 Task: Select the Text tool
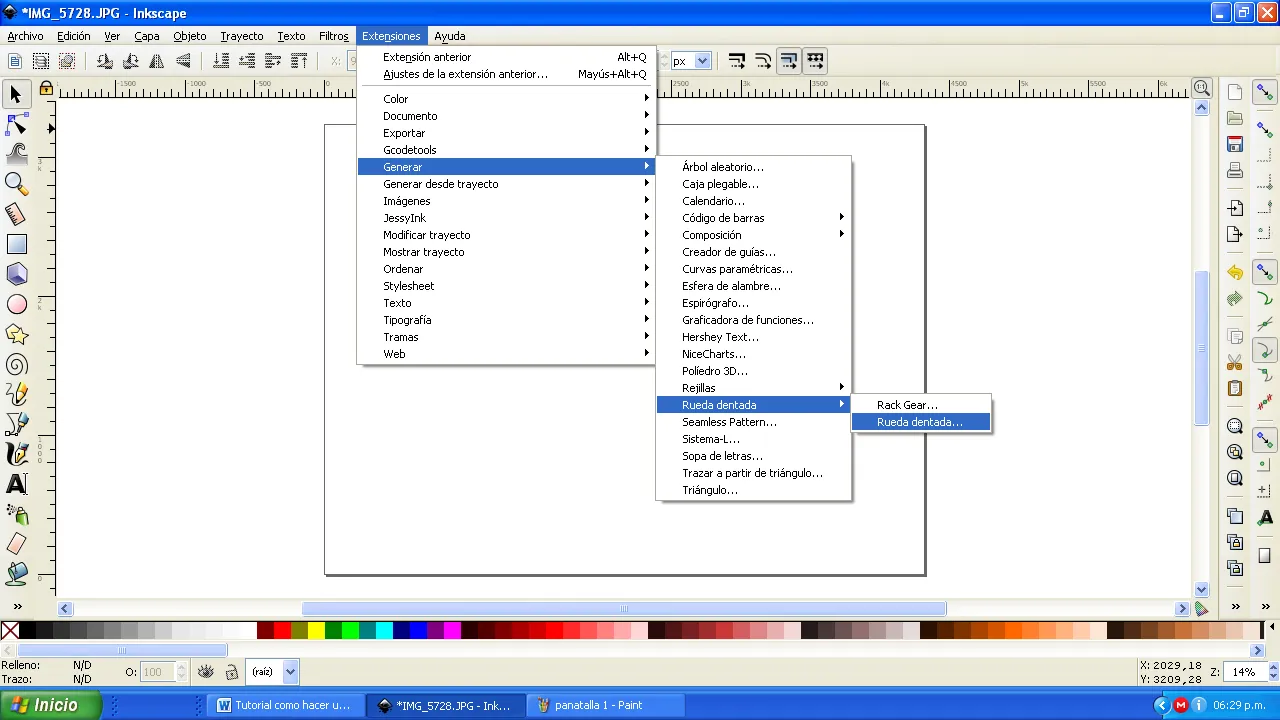point(16,484)
